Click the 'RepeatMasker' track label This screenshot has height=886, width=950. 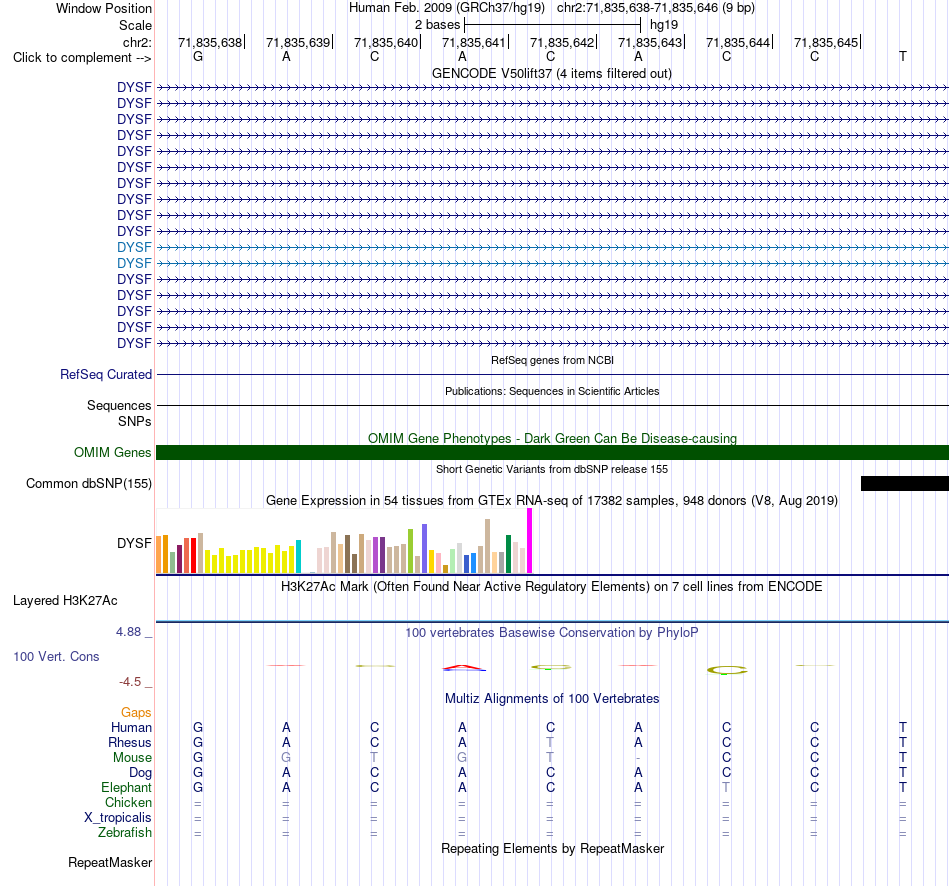click(x=110, y=862)
